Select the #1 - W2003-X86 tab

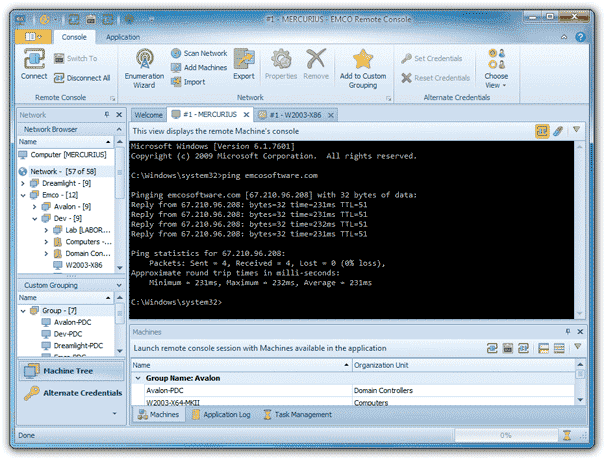pyautogui.click(x=295, y=115)
